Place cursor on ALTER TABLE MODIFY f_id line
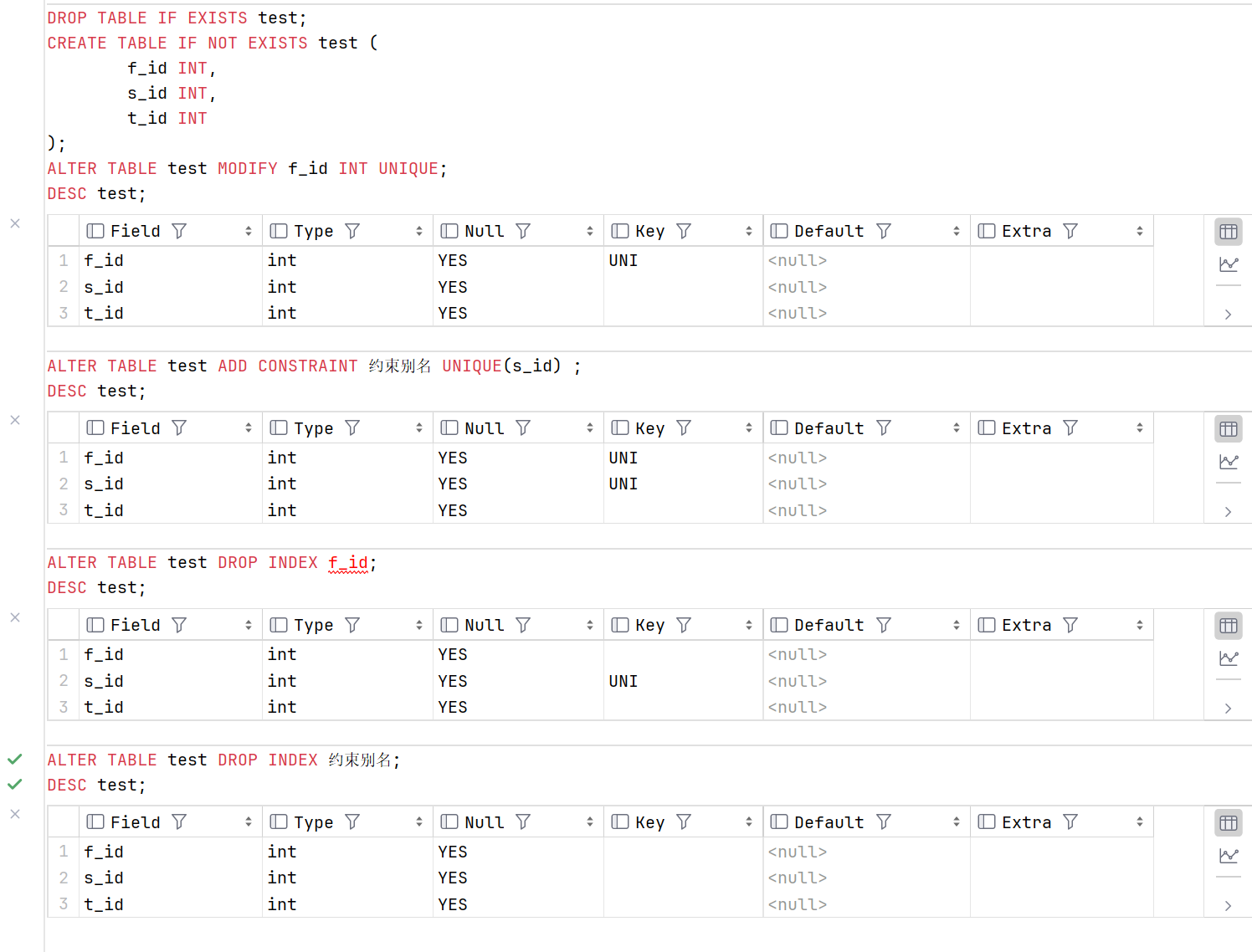Viewport: 1252px width, 952px height. pyautogui.click(x=248, y=169)
